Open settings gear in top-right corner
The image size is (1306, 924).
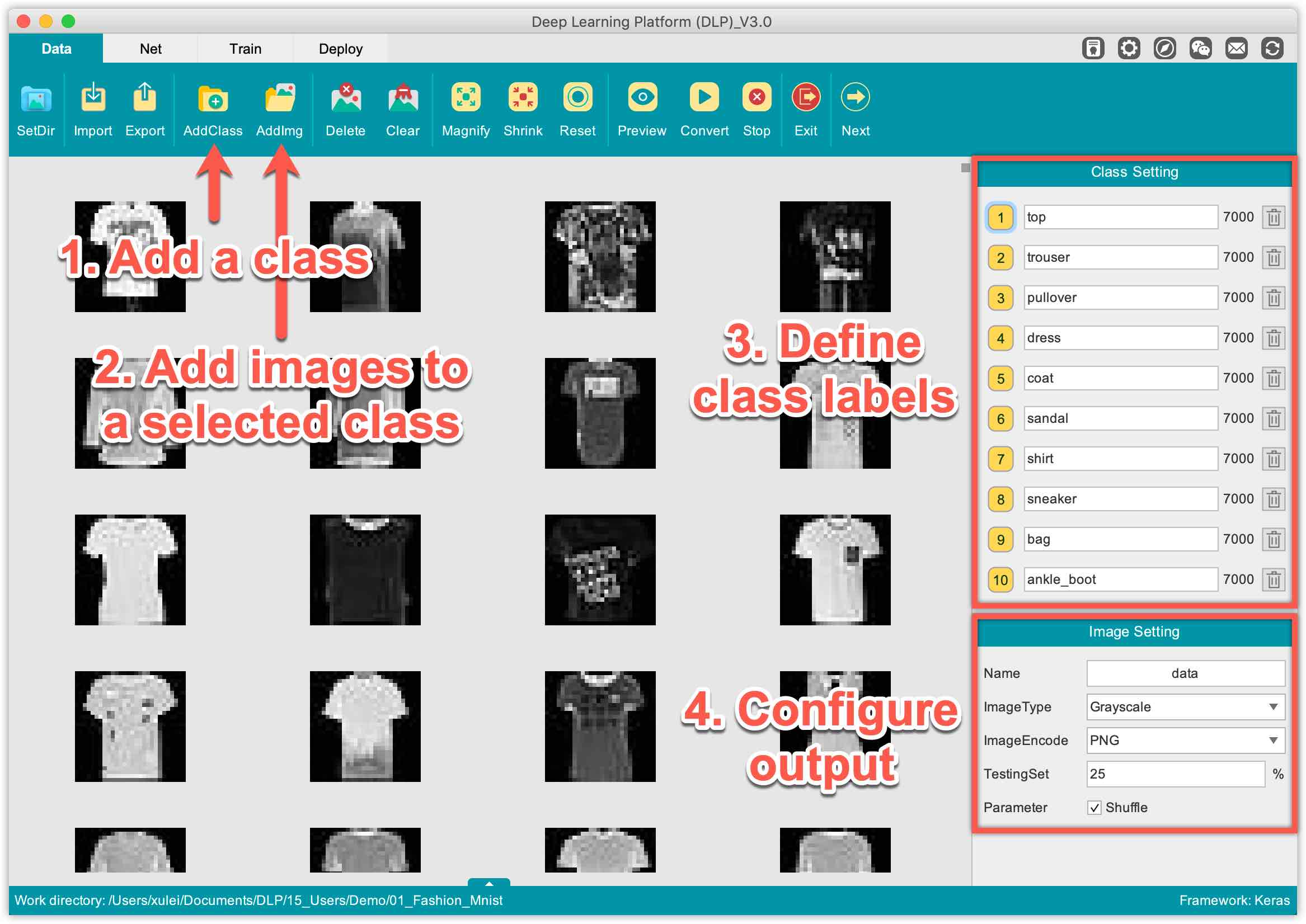click(x=1129, y=48)
